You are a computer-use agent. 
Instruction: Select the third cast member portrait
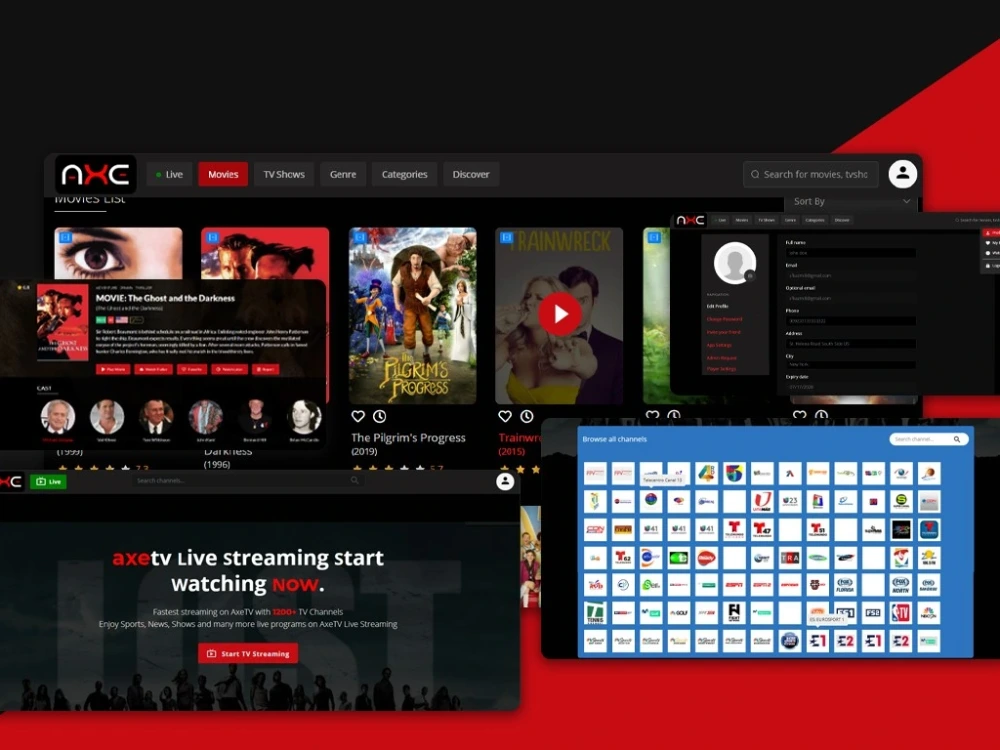156,416
